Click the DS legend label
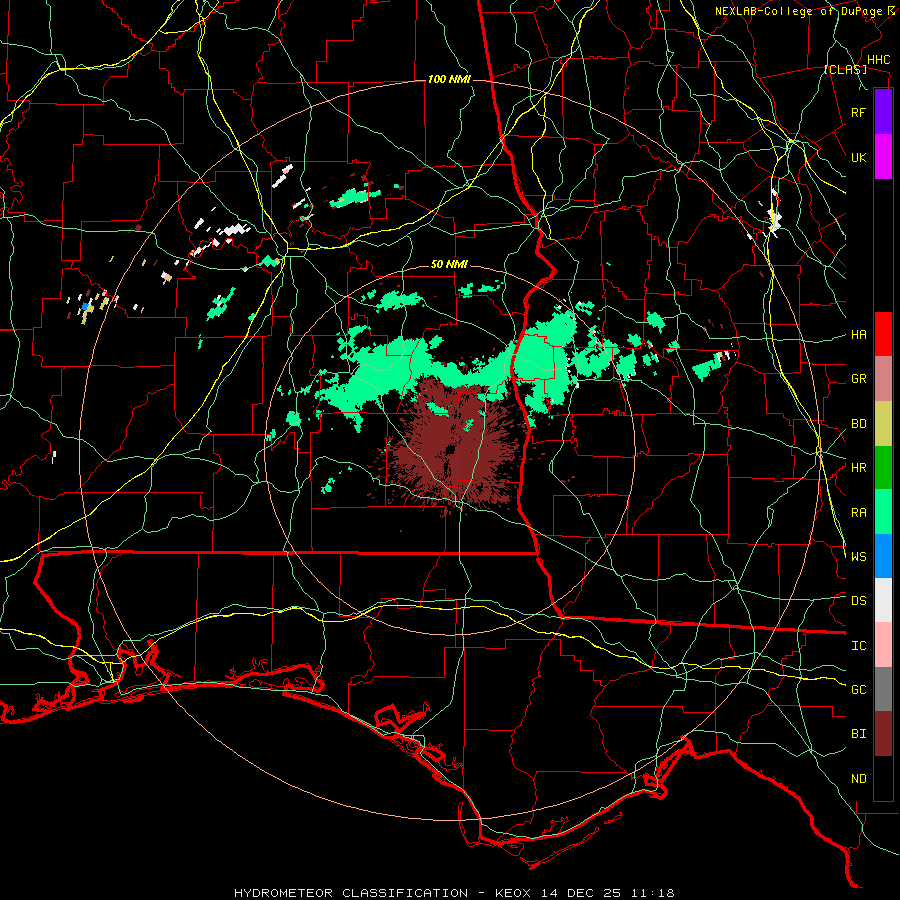Viewport: 900px width, 900px height. 858,601
